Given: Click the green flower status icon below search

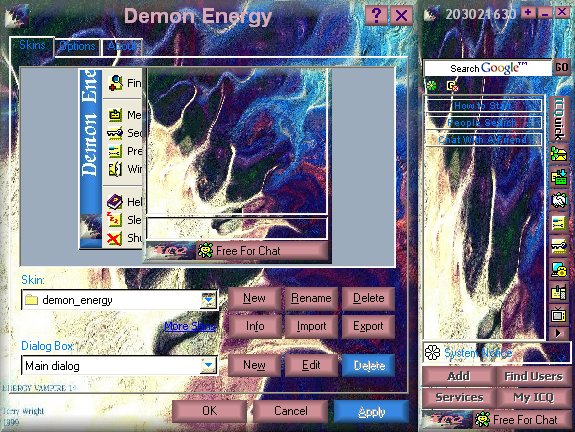Looking at the screenshot, I should 431,86.
